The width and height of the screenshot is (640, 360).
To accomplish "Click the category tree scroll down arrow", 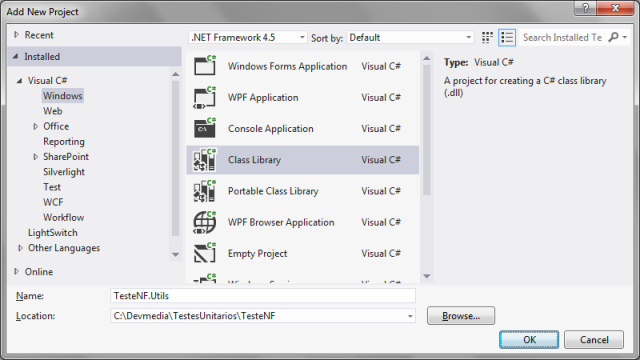I will click(176, 255).
